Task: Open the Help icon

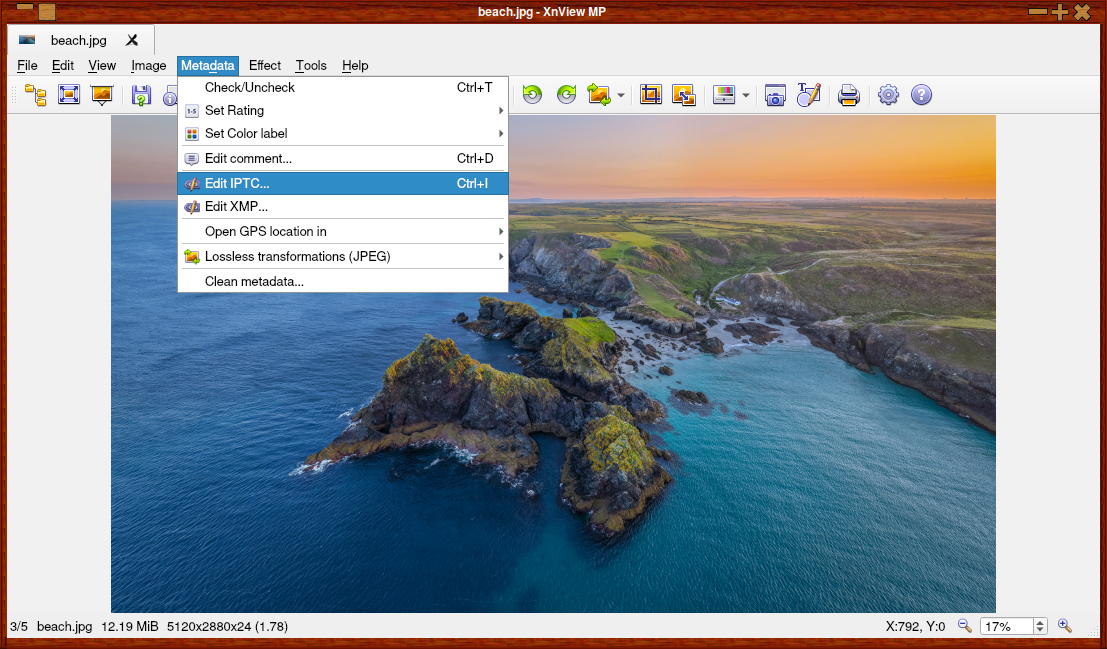Action: (x=921, y=94)
